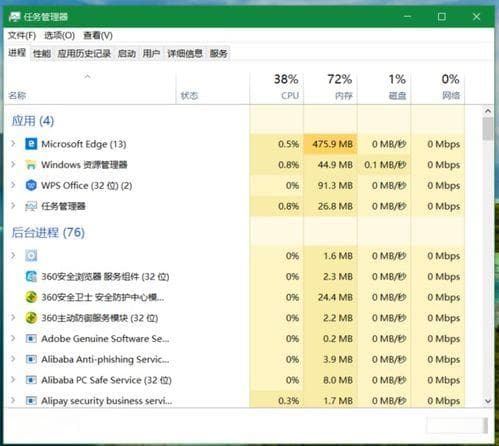The width and height of the screenshot is (499, 446).
Task: Click the 0.3% CPU value for Alipay
Action: 288,401
